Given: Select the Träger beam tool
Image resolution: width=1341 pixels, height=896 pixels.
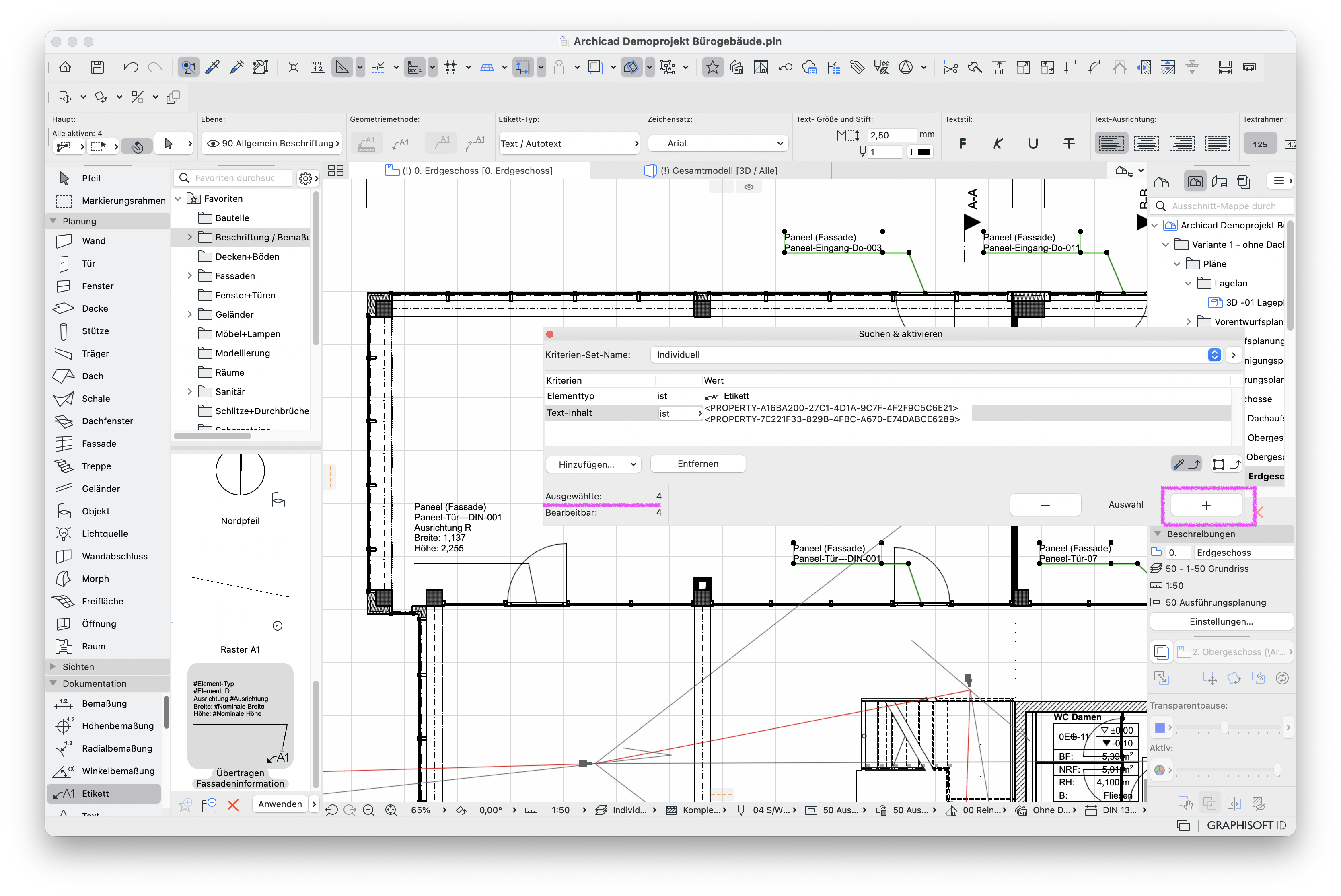Looking at the screenshot, I should coord(95,354).
